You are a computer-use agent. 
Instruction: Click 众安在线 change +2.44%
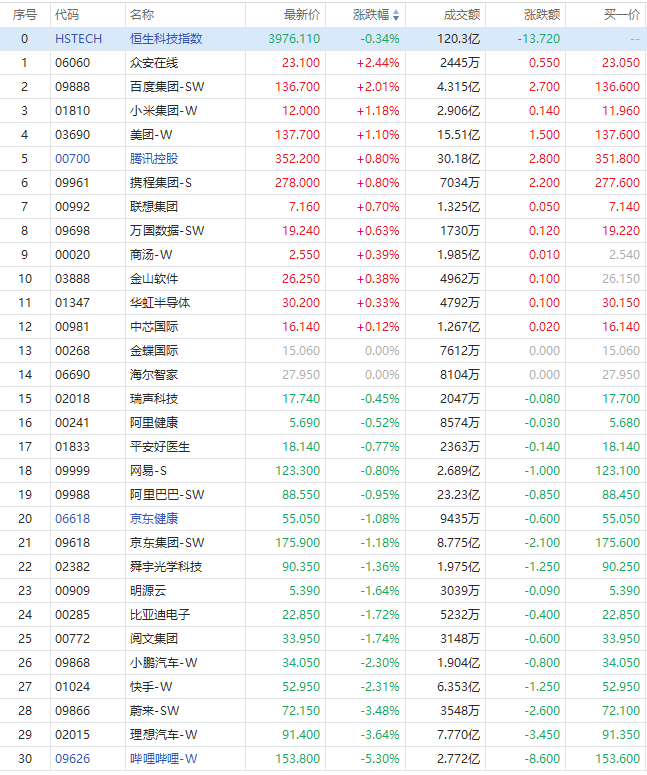coord(378,63)
